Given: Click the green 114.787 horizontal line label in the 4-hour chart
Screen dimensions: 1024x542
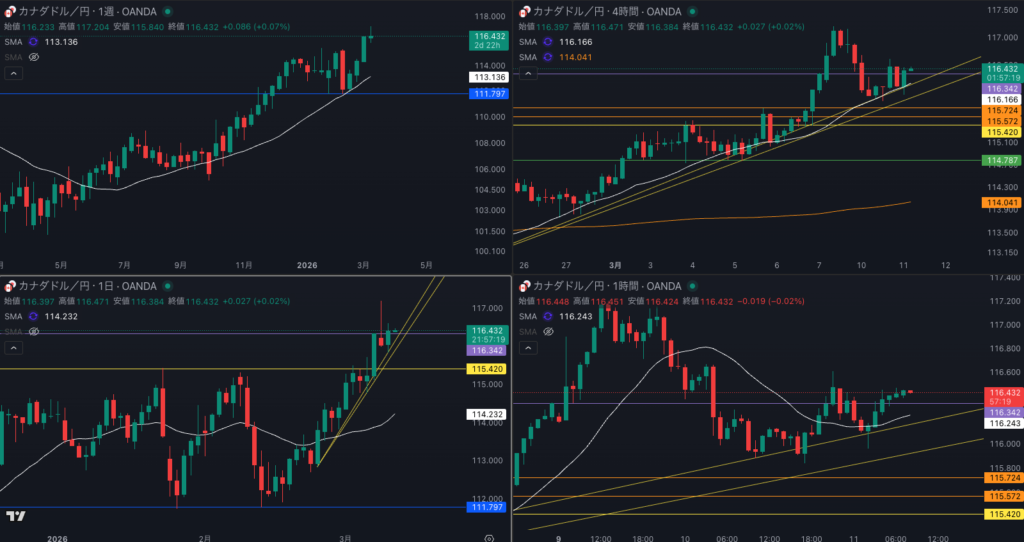Looking at the screenshot, I should (1002, 160).
